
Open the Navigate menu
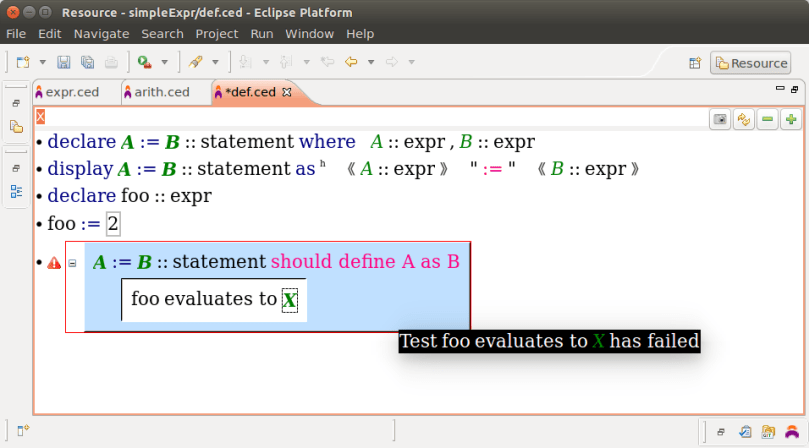(x=101, y=33)
